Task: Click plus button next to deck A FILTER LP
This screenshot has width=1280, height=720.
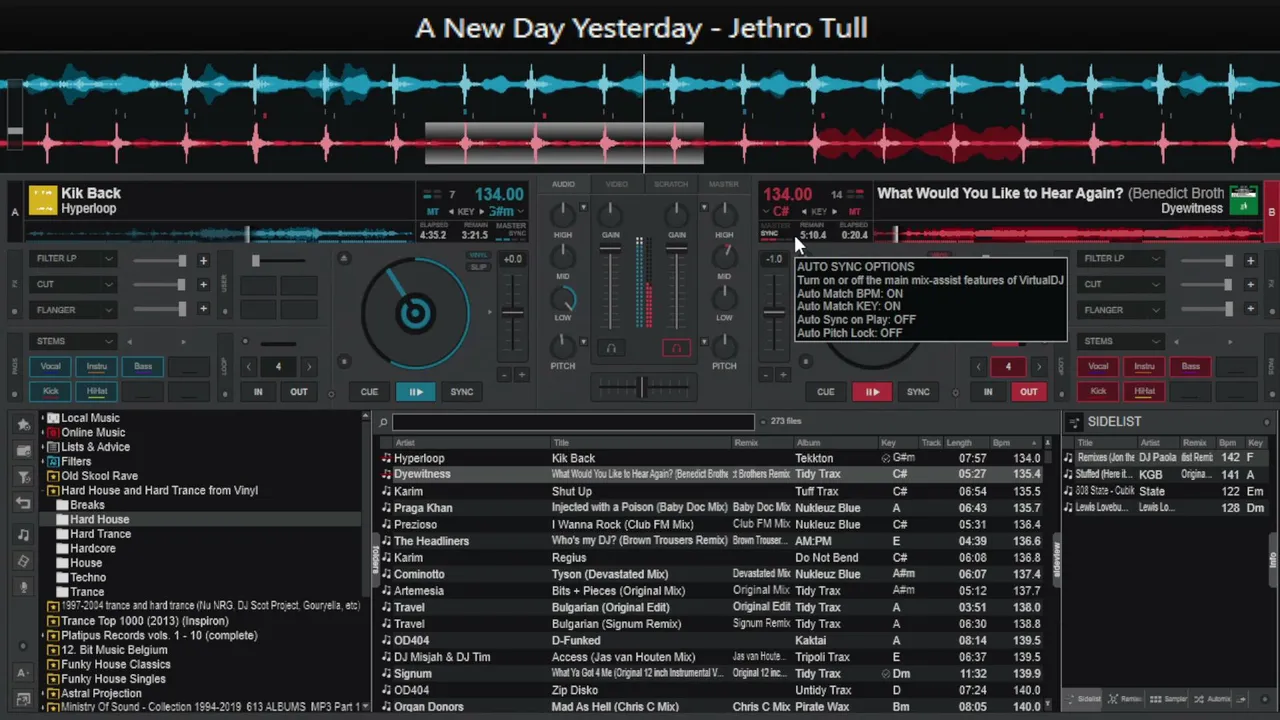Action: 203,261
